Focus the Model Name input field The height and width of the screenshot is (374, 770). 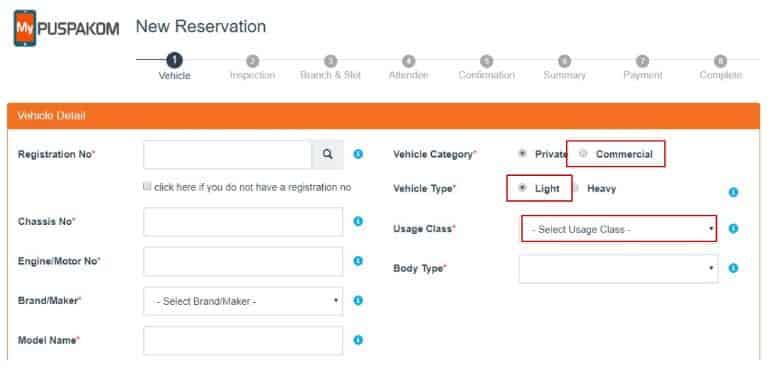point(243,341)
